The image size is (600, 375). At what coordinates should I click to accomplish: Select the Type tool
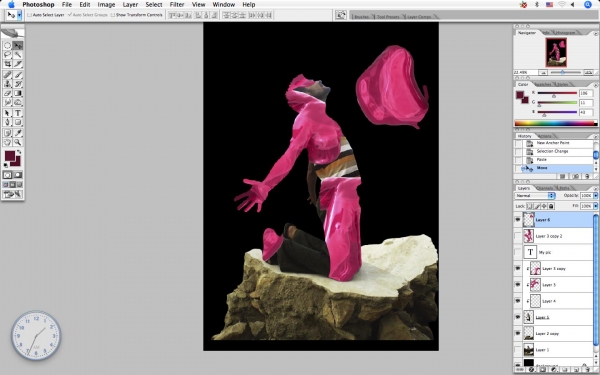click(18, 113)
